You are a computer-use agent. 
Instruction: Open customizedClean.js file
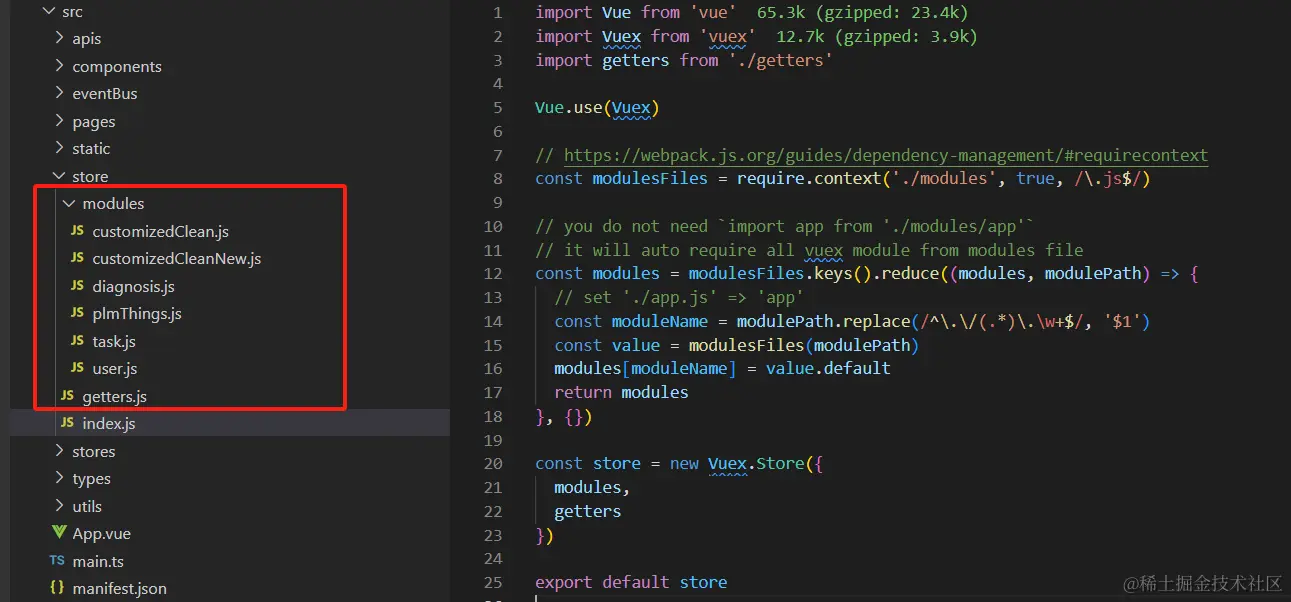161,232
